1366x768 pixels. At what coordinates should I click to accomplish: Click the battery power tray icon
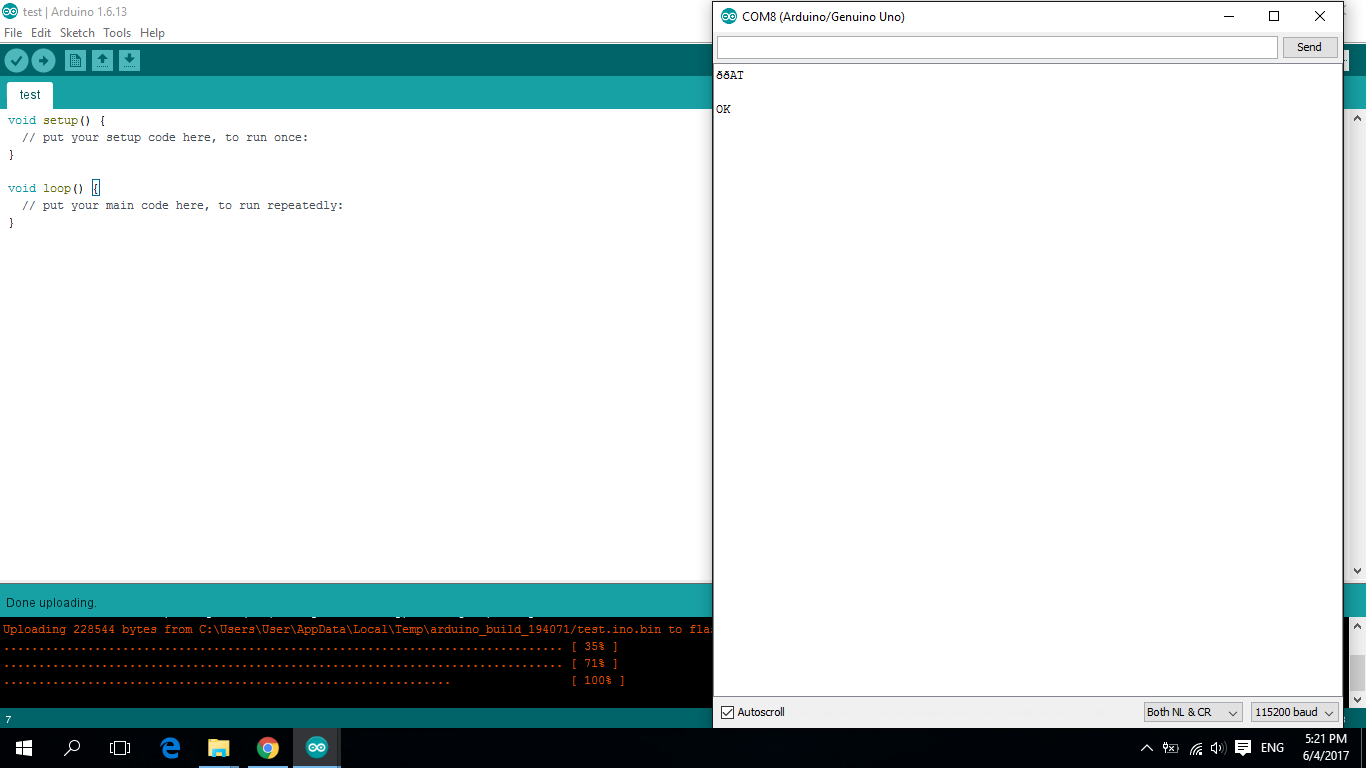(x=1171, y=748)
